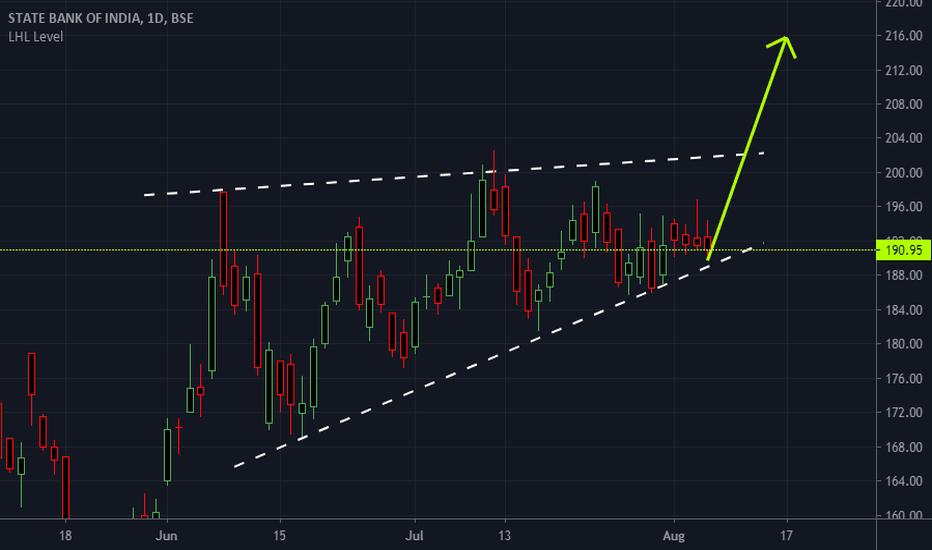Screen dimensions: 932x550
Task: Click the 172.00 price axis label
Action: [903, 412]
